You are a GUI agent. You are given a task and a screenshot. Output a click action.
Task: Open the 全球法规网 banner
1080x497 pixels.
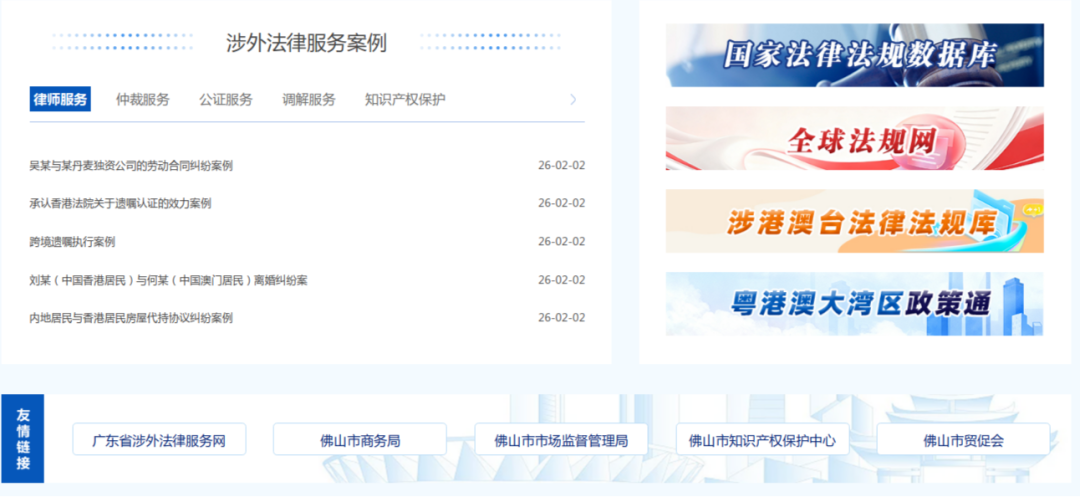[x=854, y=138]
